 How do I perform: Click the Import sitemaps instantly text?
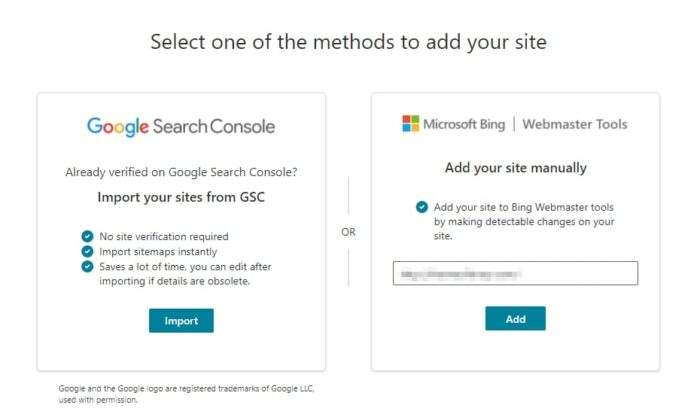click(x=158, y=252)
